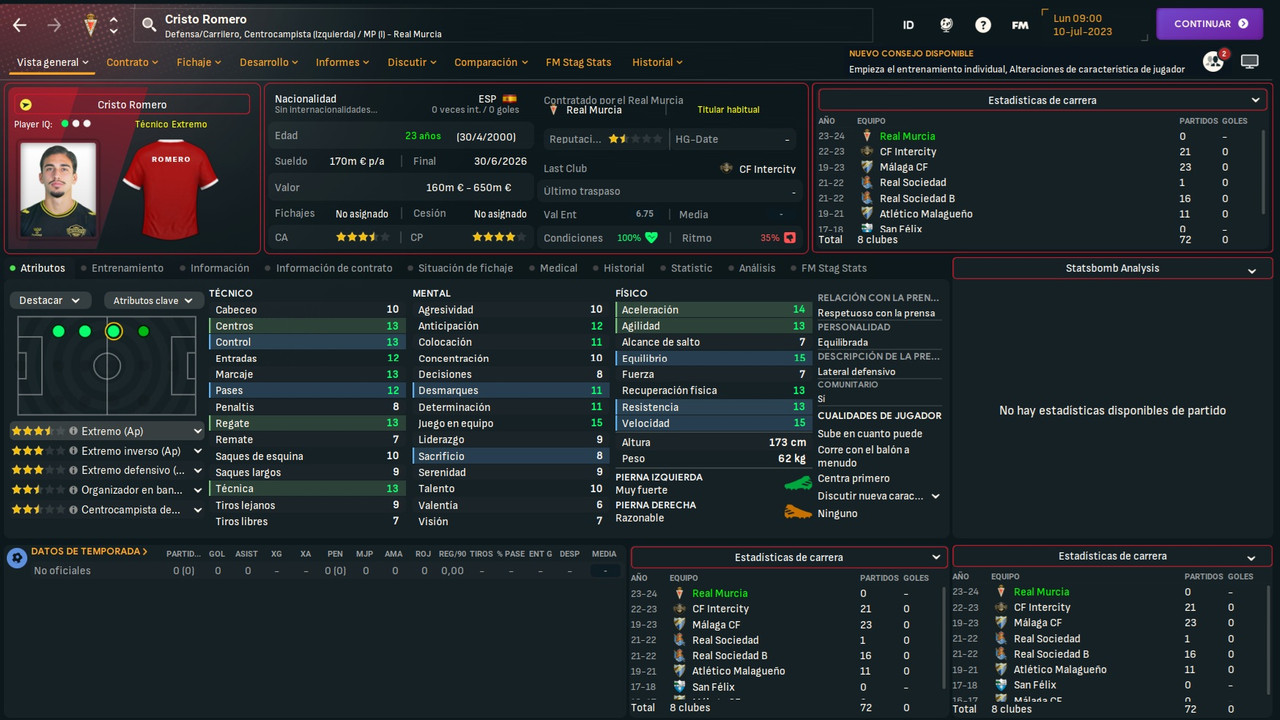Click the green heart condition icon
Screen dimensions: 1280x720
click(x=652, y=238)
